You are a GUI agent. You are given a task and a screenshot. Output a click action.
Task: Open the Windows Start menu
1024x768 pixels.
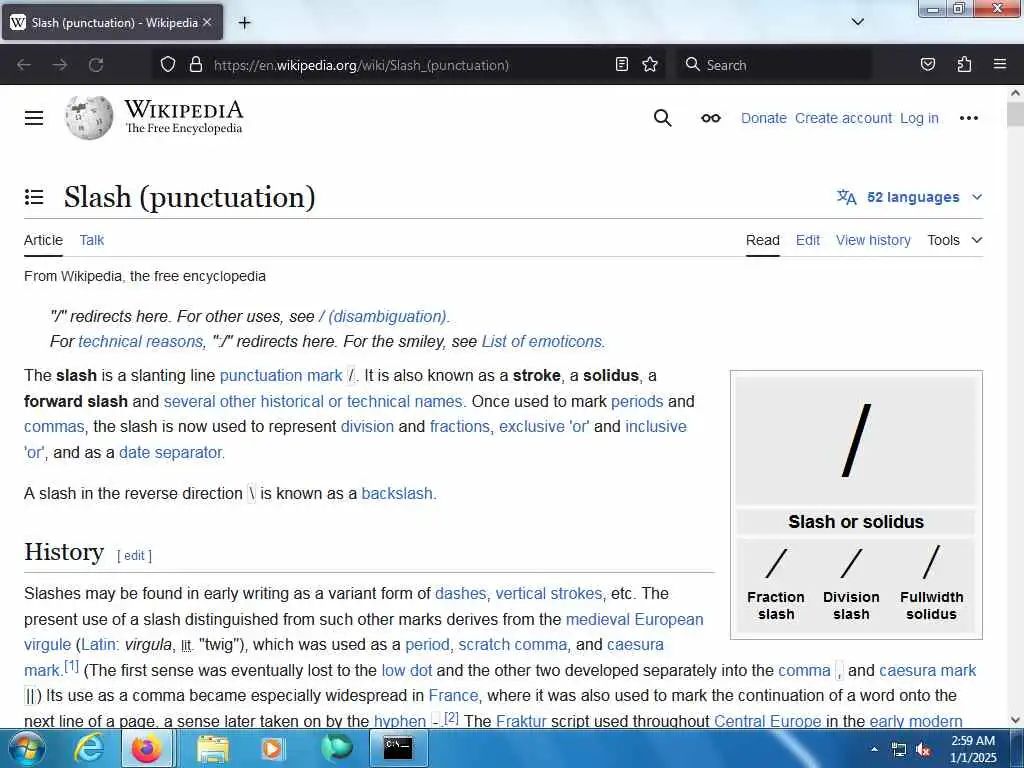click(27, 748)
